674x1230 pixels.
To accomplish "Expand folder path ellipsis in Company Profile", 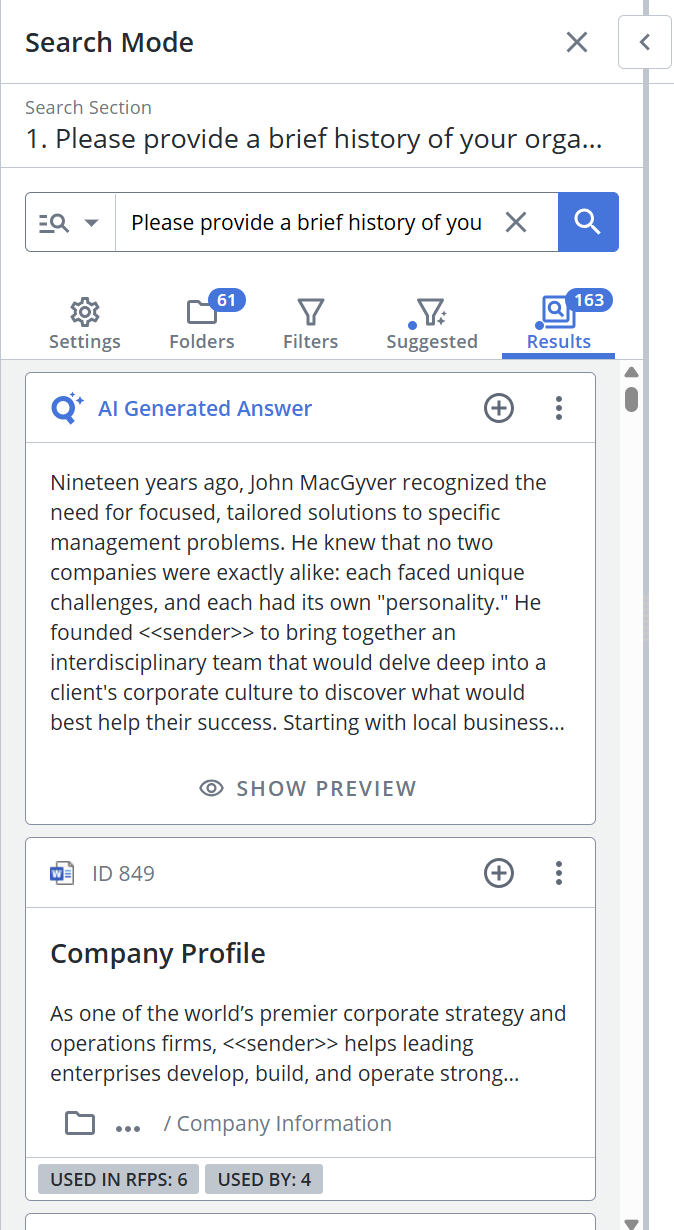I will click(128, 1125).
